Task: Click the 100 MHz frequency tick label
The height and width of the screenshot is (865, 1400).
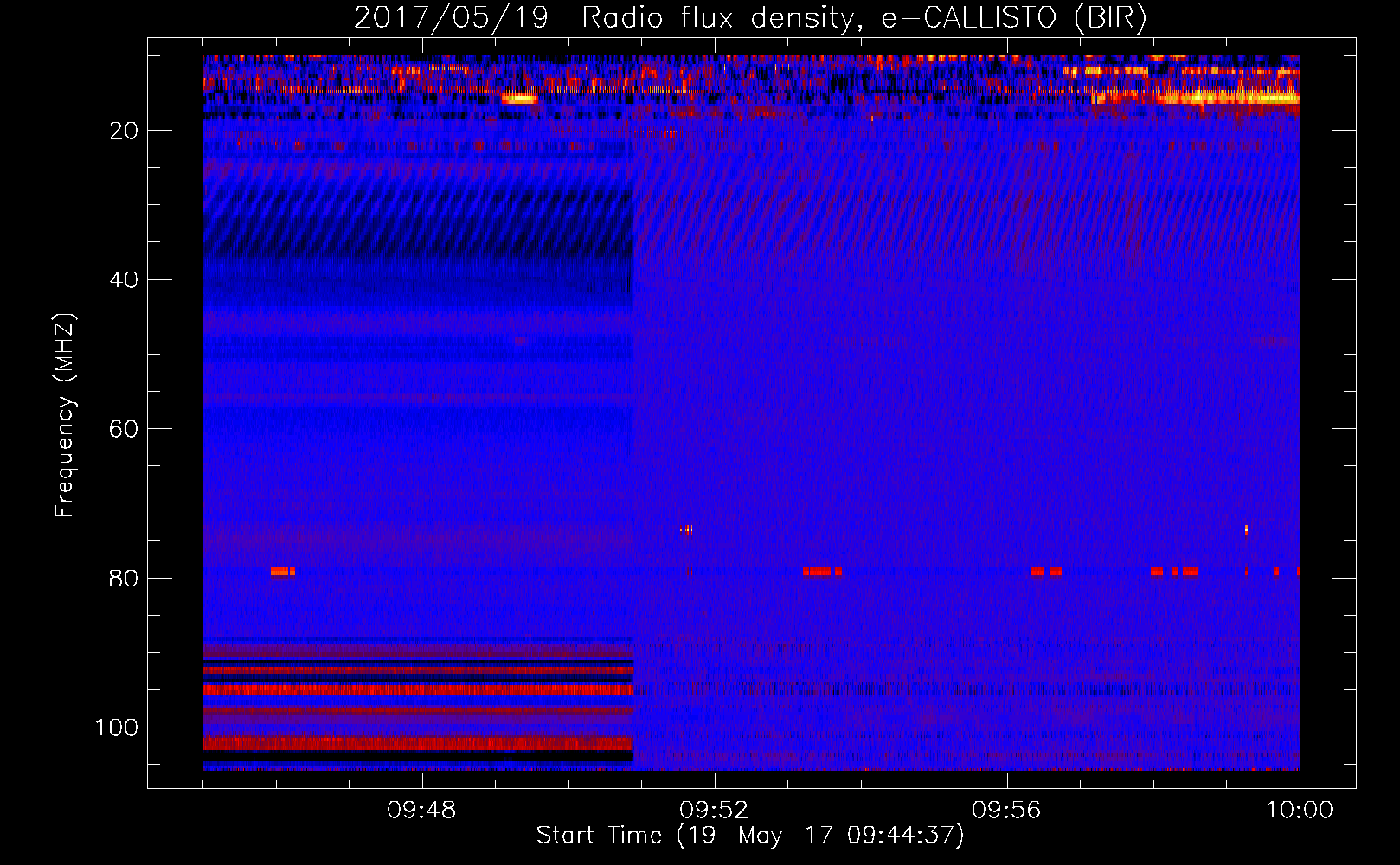Action: tap(117, 727)
